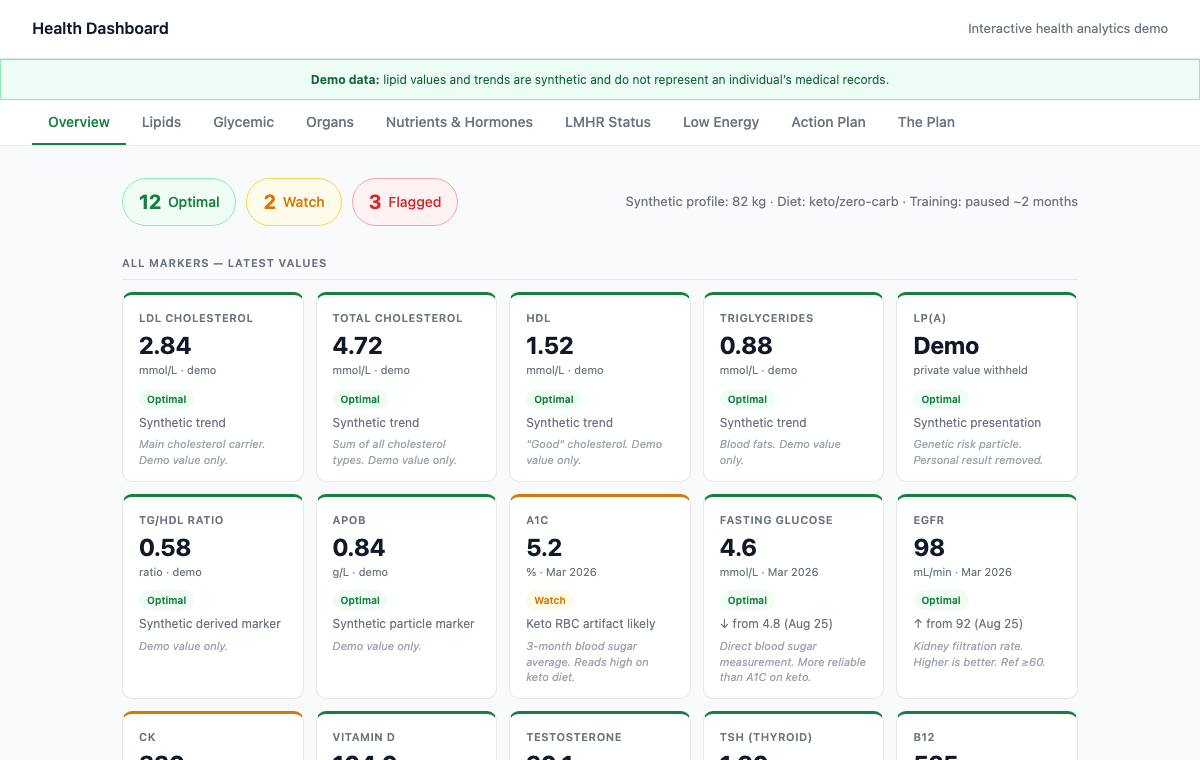The height and width of the screenshot is (760, 1200).
Task: Open the TG/HDL Ratio card
Action: coord(213,596)
